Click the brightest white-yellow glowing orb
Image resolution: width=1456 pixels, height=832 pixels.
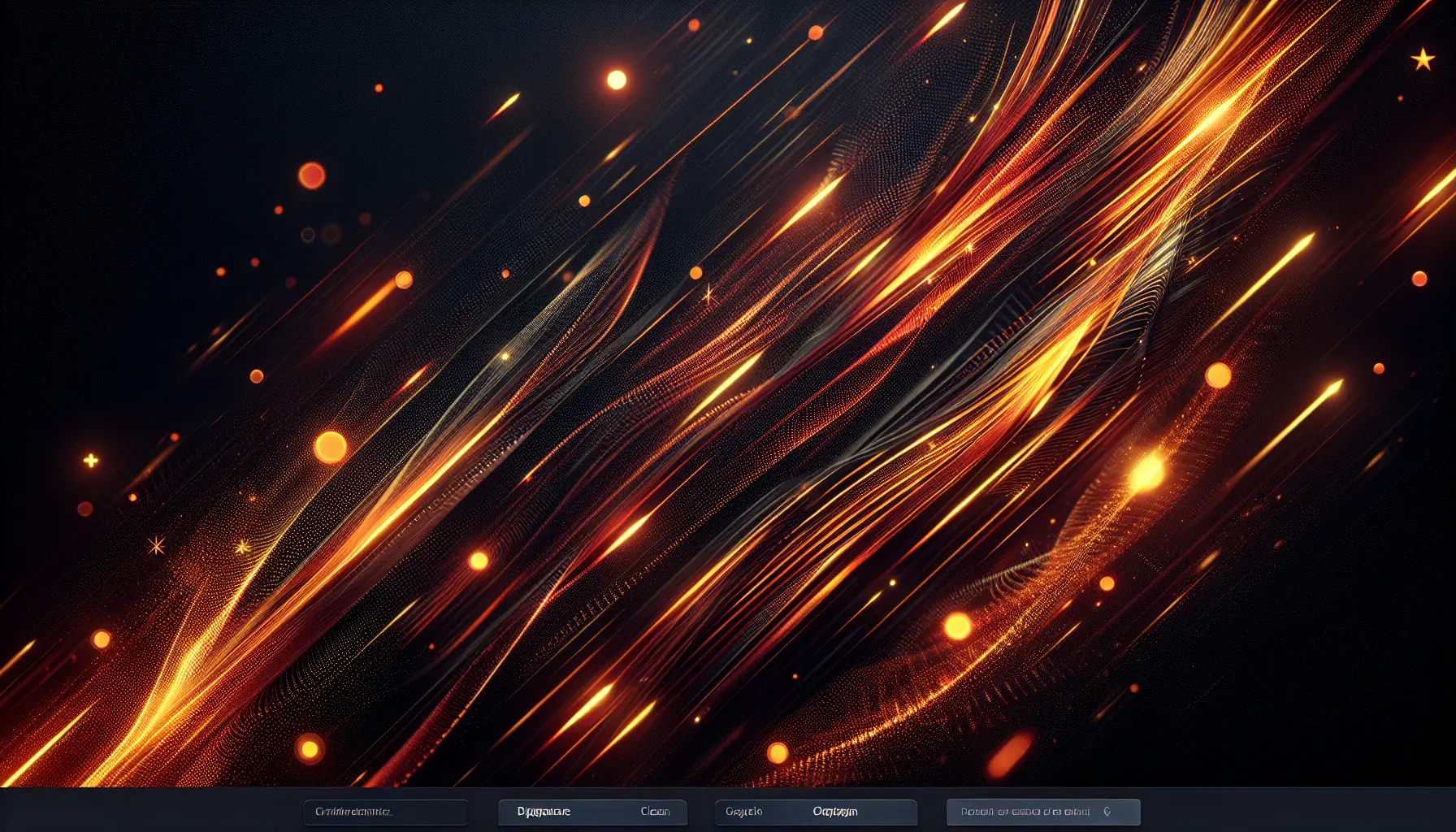pos(617,80)
